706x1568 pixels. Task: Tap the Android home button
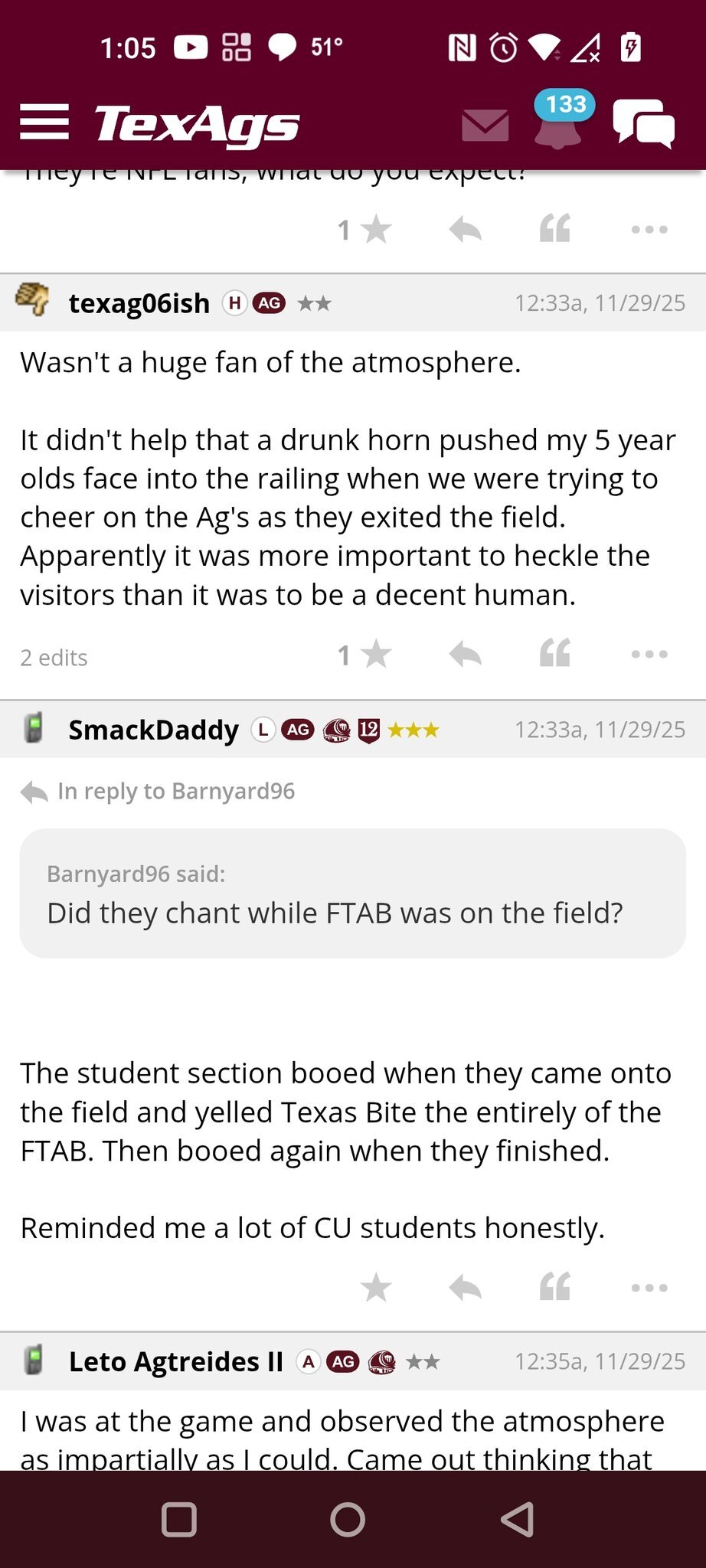click(348, 1519)
